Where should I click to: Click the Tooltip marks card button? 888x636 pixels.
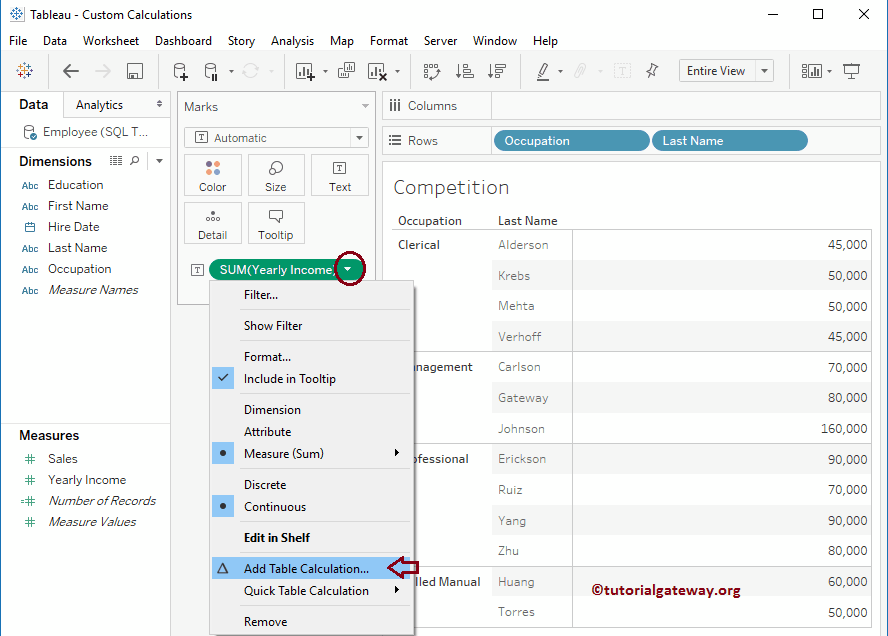coord(276,223)
